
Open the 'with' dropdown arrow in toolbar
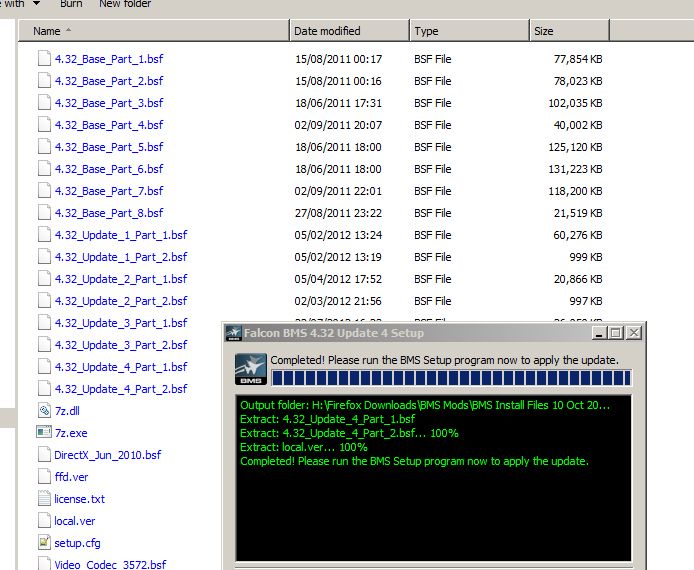[37, 4]
